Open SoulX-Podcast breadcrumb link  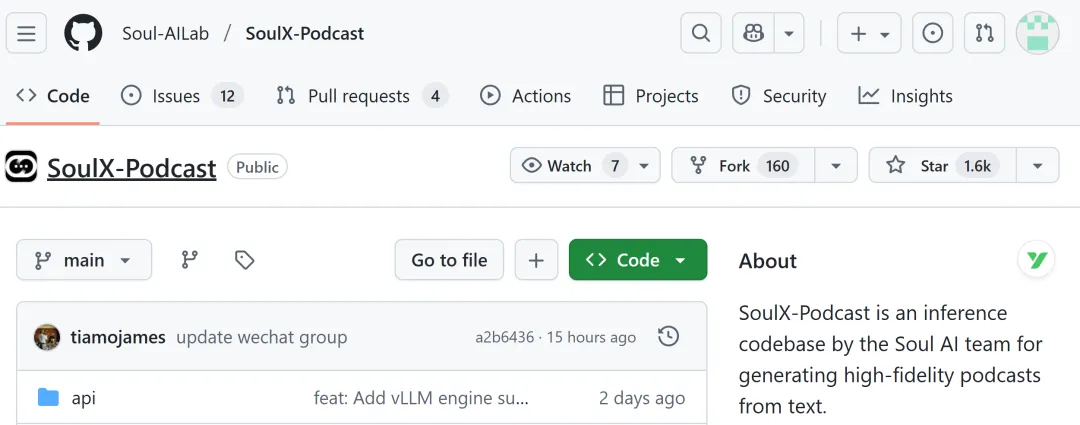(x=304, y=33)
